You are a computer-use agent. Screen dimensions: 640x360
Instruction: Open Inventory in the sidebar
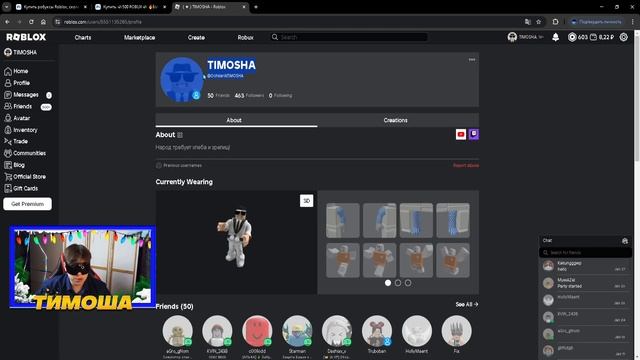(x=20, y=130)
